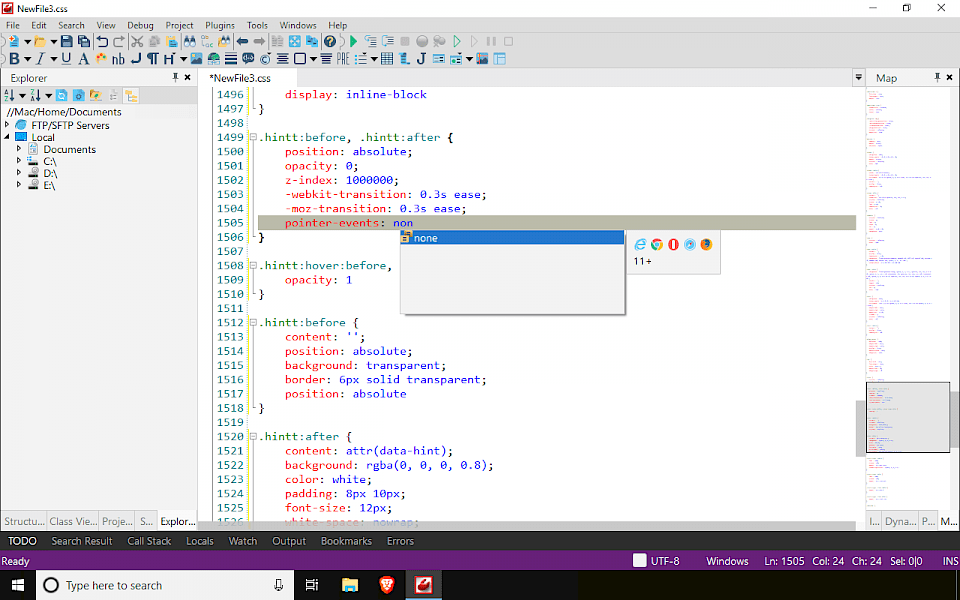Apply Italic formatting
960x600 pixels.
(40, 59)
